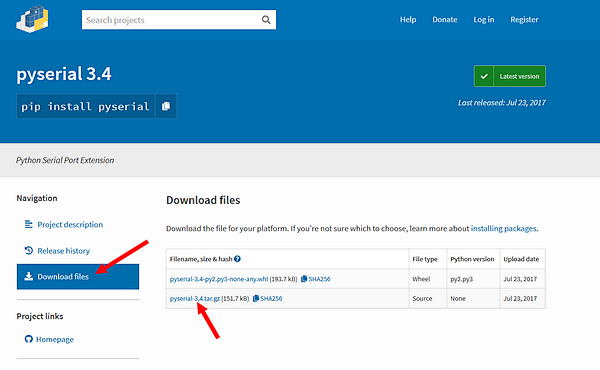Open the installing packages link

[x=504, y=228]
